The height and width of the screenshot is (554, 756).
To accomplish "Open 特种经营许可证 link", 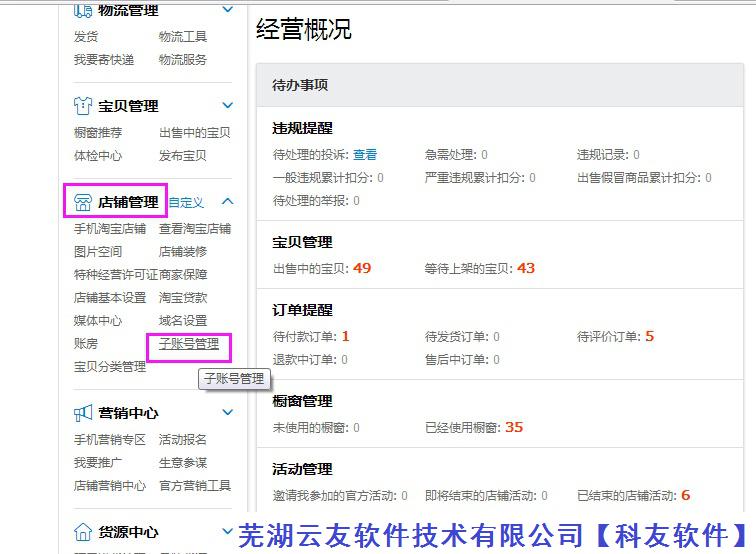I will pos(116,275).
